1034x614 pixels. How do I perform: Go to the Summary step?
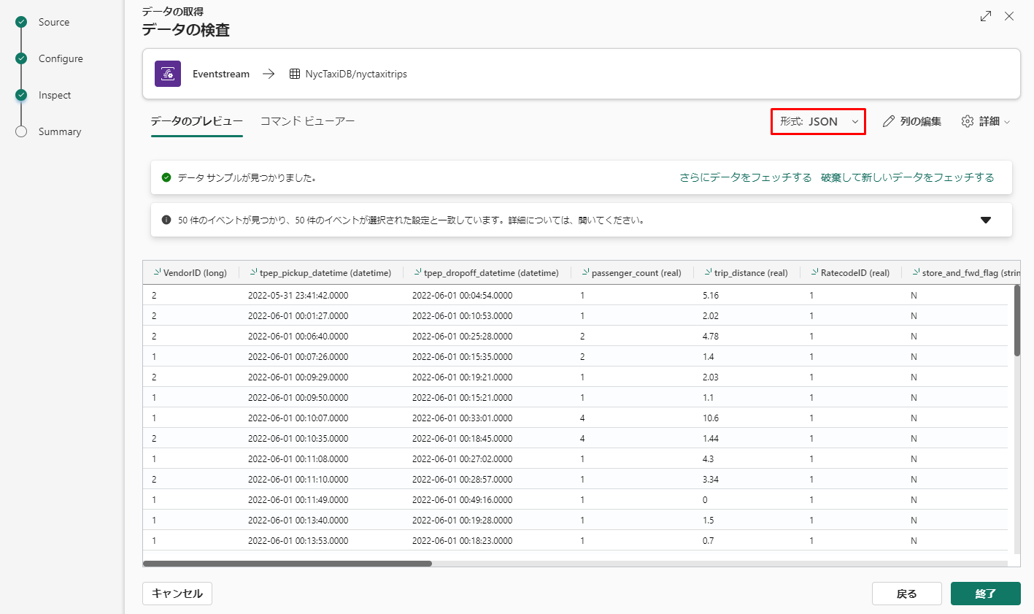click(x=59, y=132)
